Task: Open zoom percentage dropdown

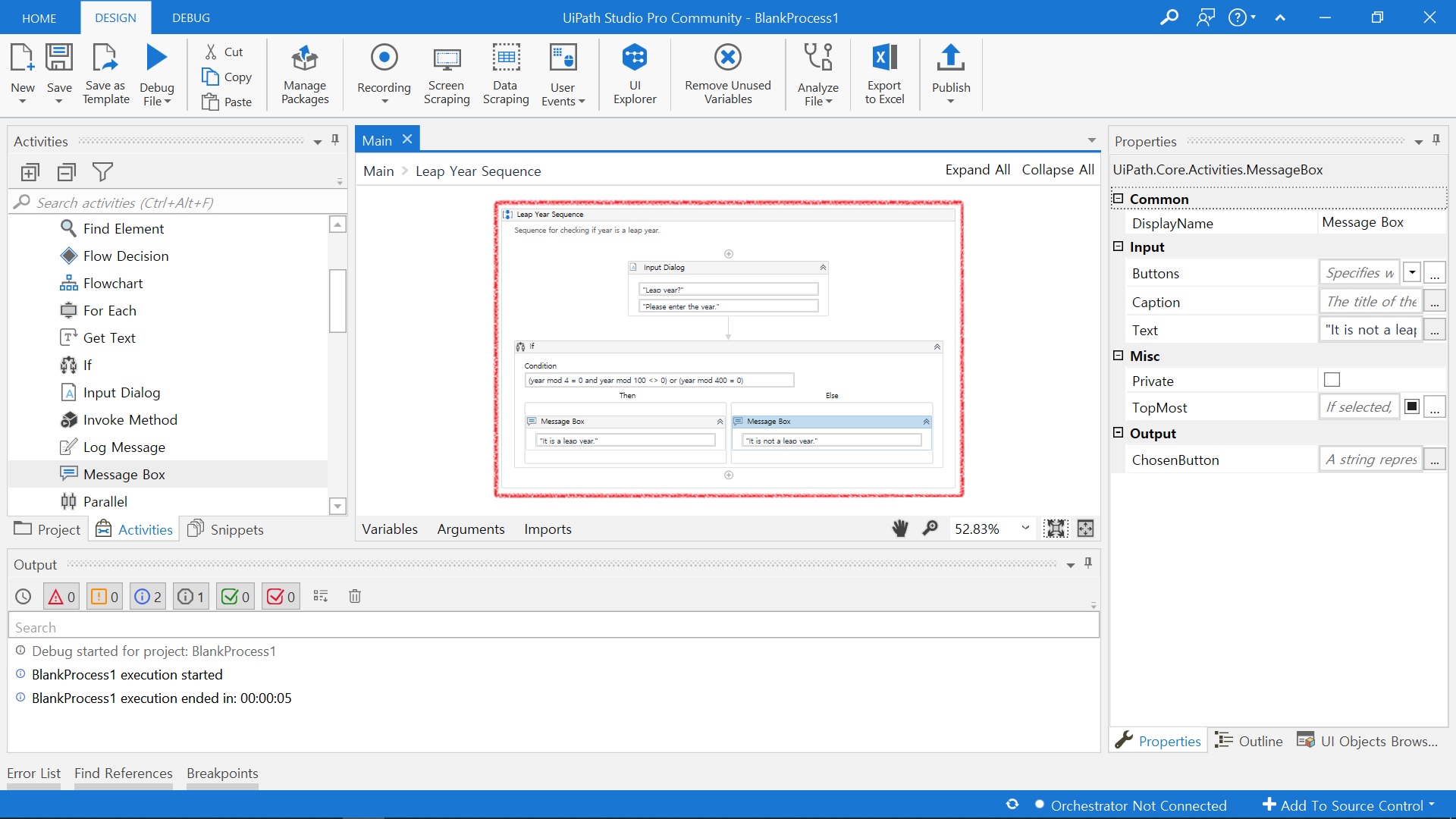Action: (1025, 528)
